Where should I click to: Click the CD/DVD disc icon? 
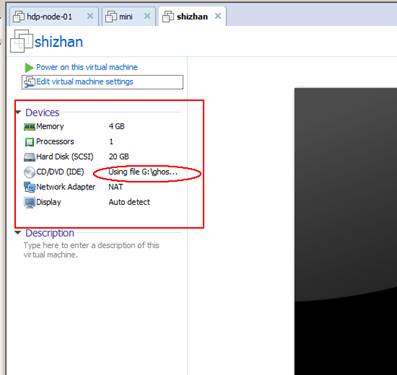[29, 172]
